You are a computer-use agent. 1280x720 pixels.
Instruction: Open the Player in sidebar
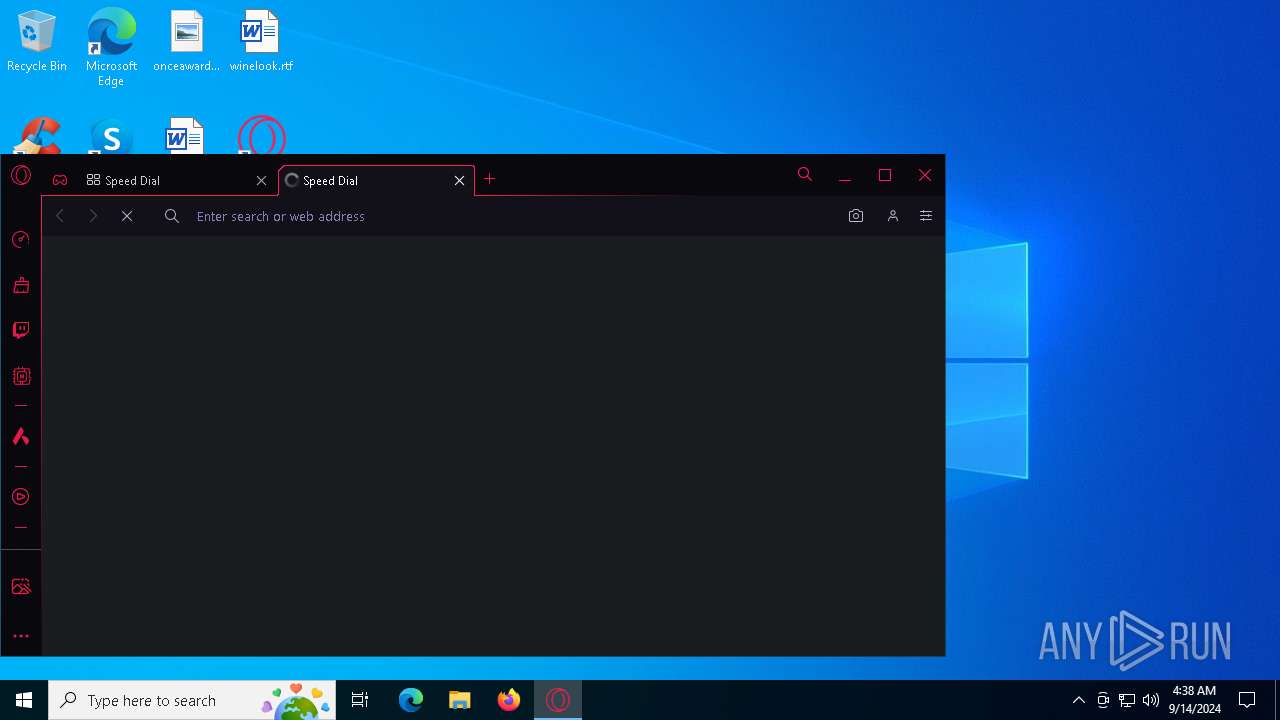[21, 497]
